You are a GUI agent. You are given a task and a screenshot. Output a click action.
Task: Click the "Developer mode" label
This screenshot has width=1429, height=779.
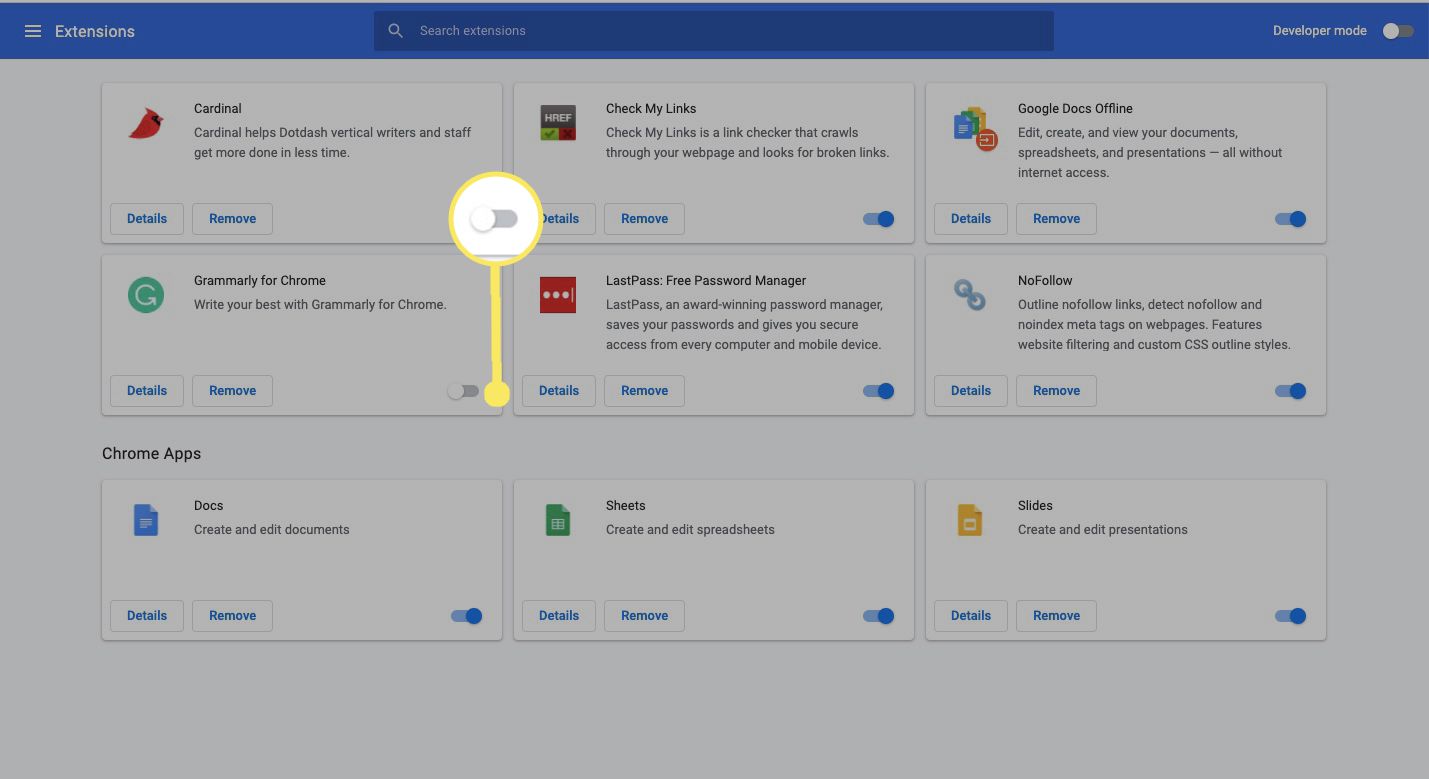click(1320, 31)
